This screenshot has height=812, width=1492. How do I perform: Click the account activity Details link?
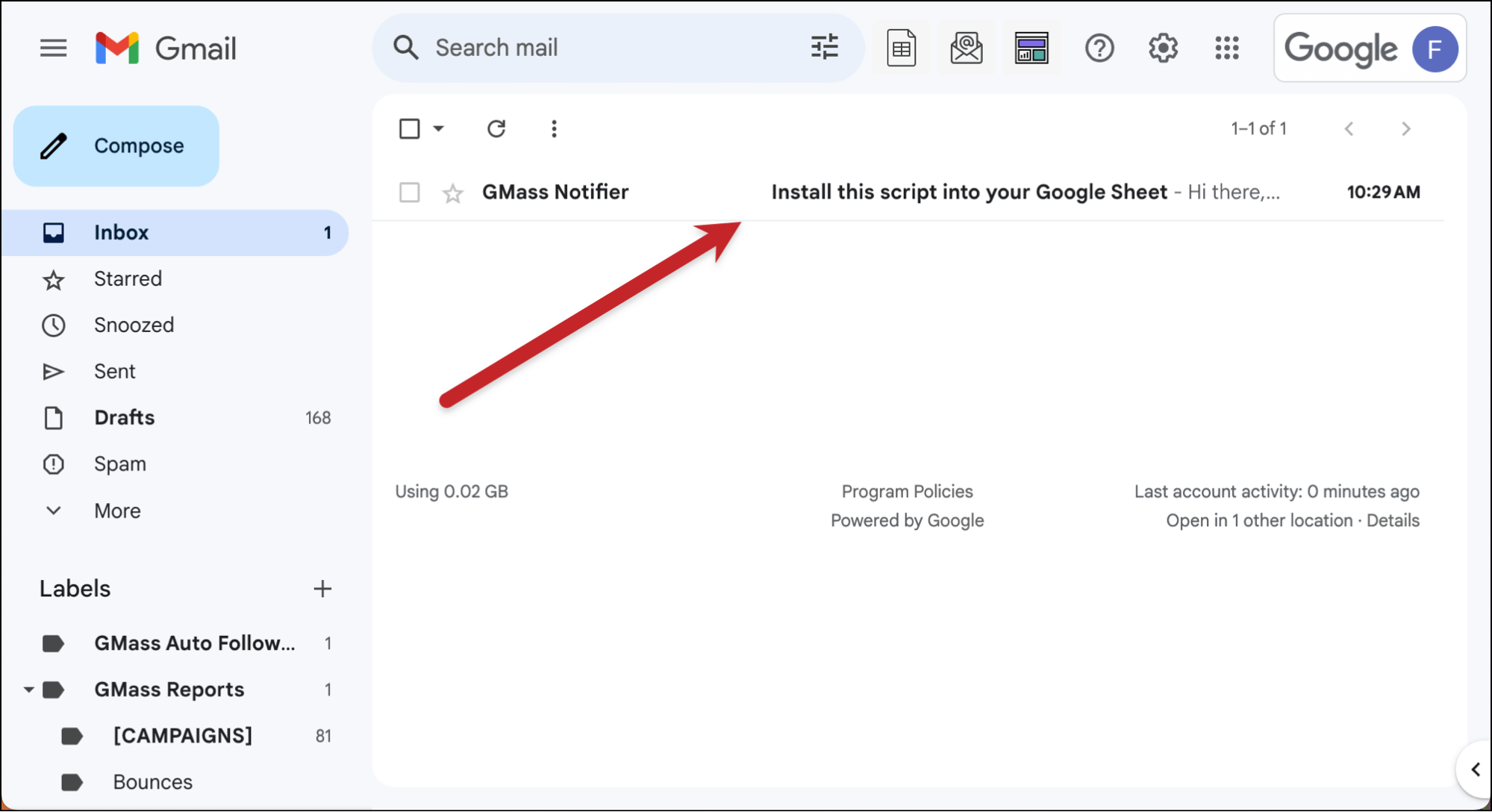[1393, 521]
